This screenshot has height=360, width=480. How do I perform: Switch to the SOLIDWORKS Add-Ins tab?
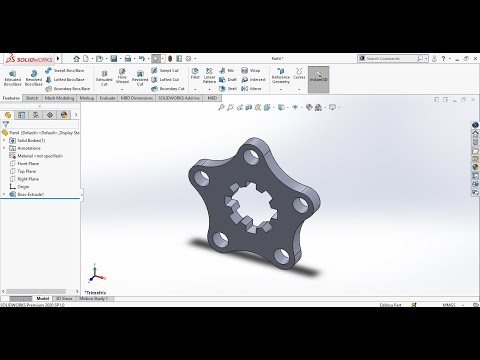click(179, 98)
